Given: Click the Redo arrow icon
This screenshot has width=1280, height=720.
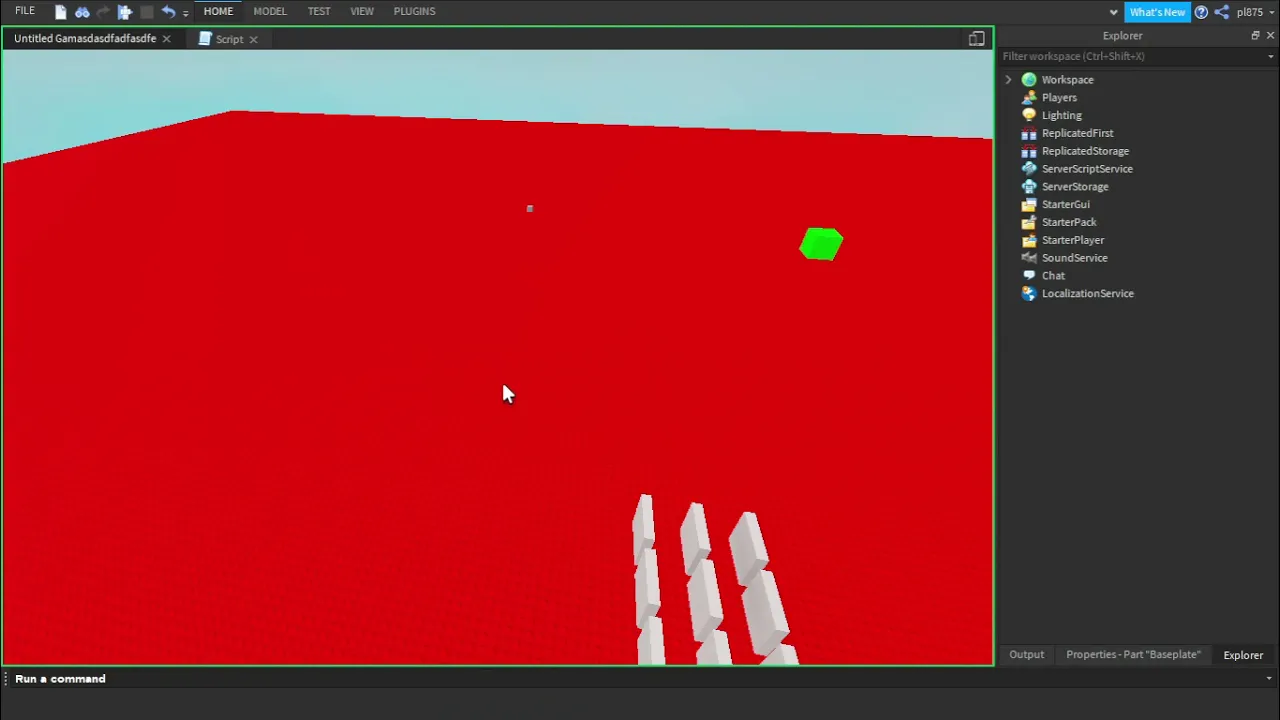Looking at the screenshot, I should tap(103, 12).
